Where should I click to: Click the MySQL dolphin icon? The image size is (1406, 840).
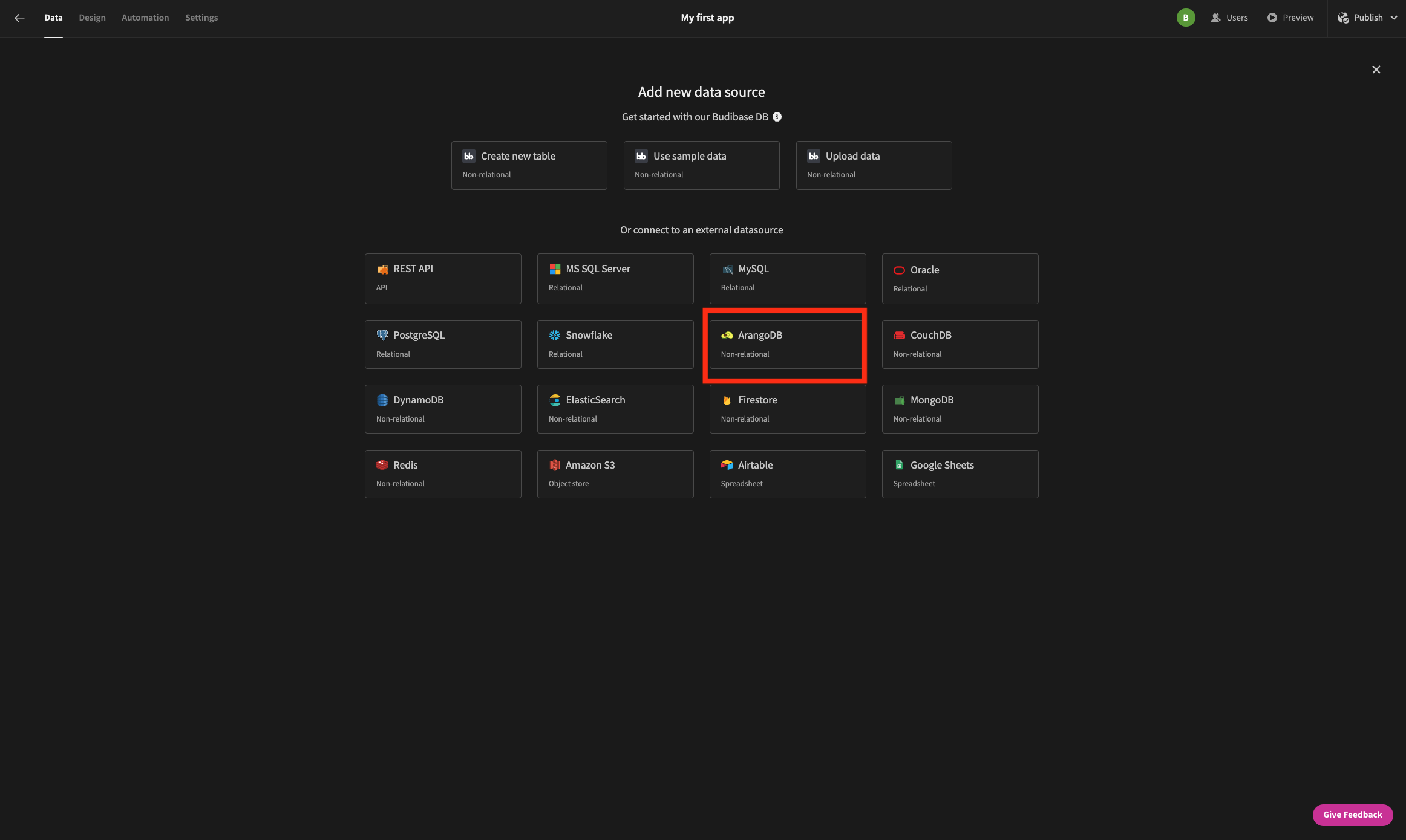pyautogui.click(x=727, y=269)
